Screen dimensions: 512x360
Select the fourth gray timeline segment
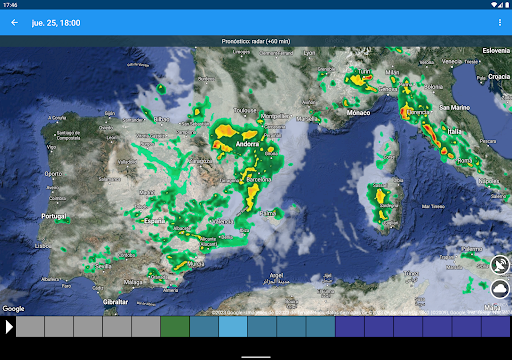point(117,327)
